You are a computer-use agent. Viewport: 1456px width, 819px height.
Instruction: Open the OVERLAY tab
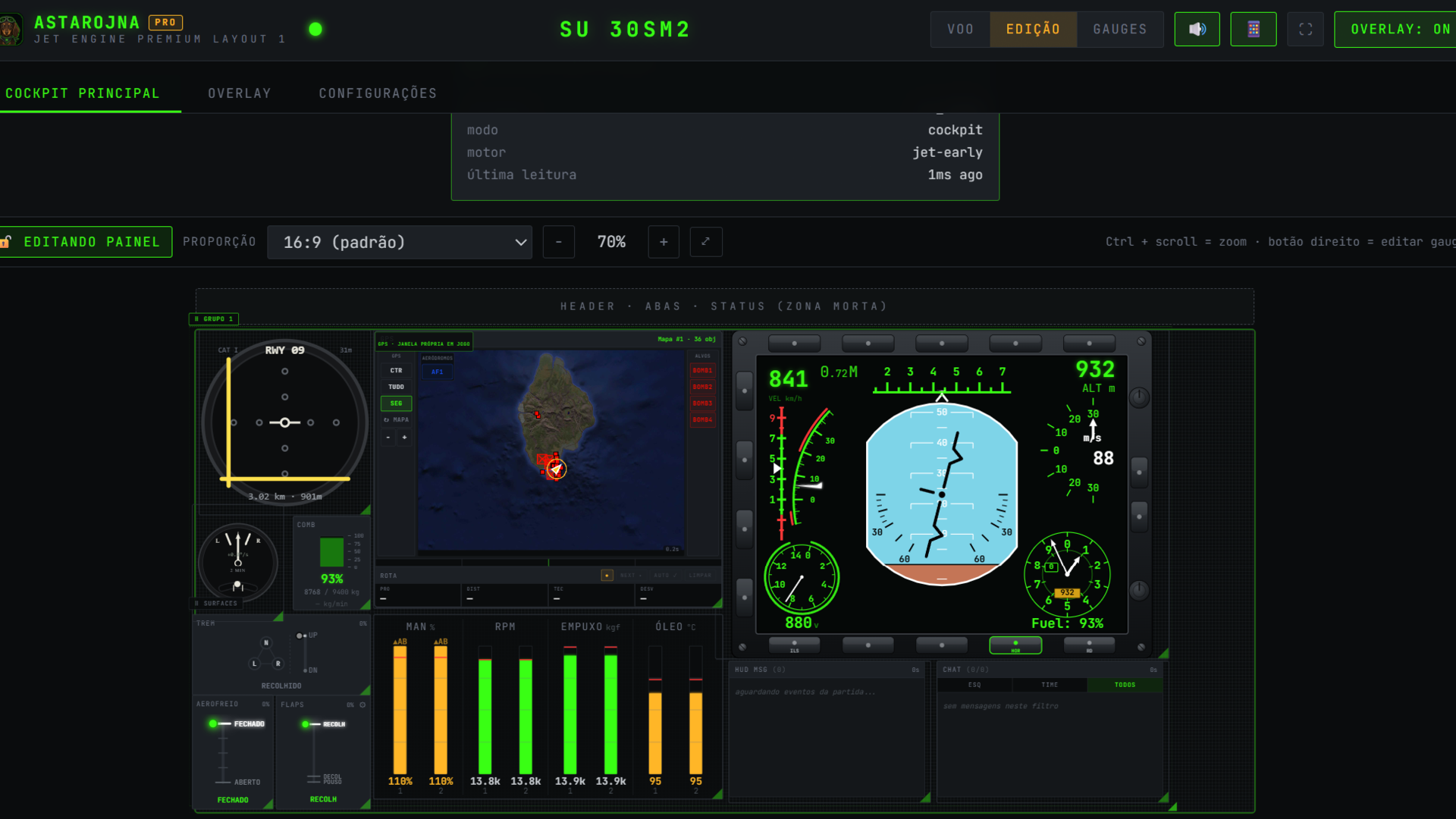[x=240, y=93]
